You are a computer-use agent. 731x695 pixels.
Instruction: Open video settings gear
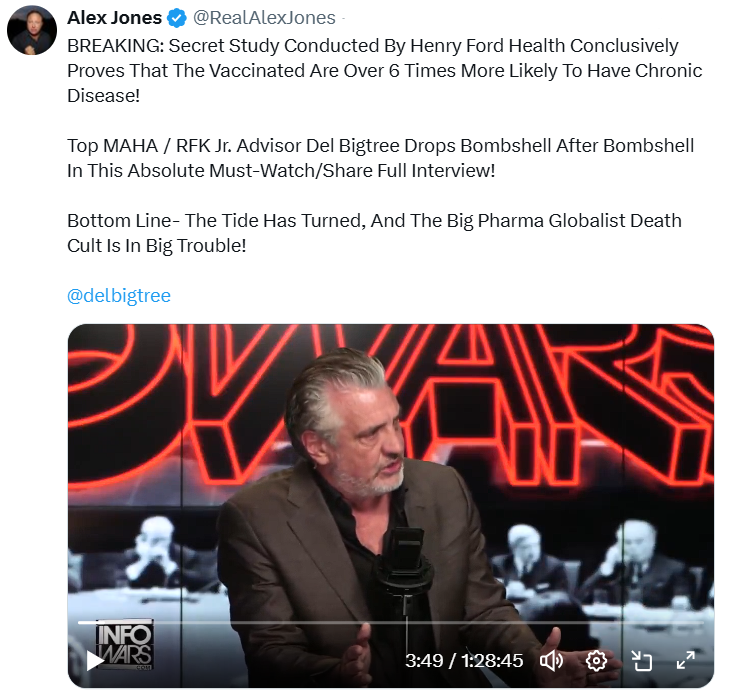click(x=596, y=661)
